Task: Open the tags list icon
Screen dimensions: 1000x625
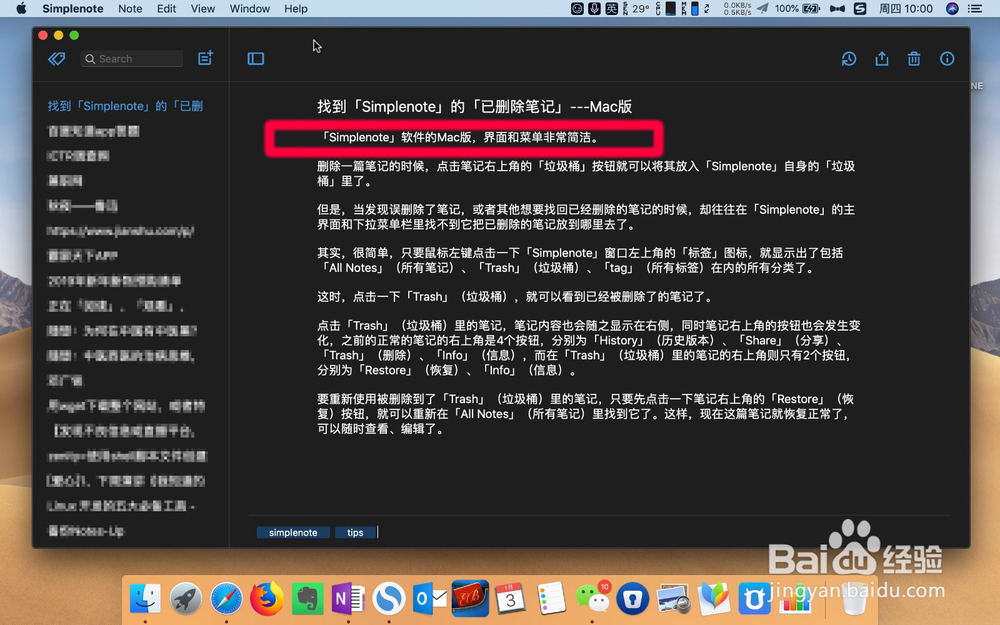Action: point(57,59)
